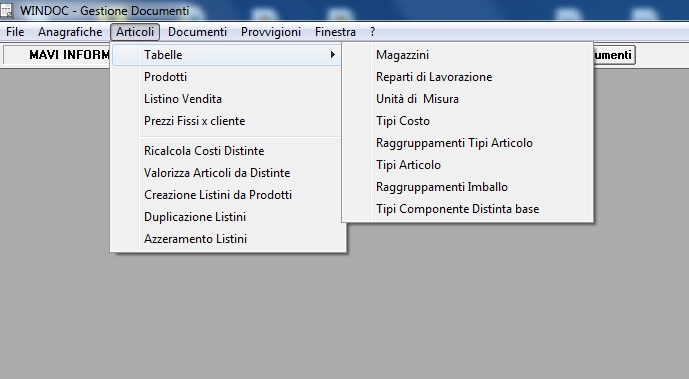Open Prezzi Fissi x cliente
Viewport: 689px width, 379px height.
point(227,121)
